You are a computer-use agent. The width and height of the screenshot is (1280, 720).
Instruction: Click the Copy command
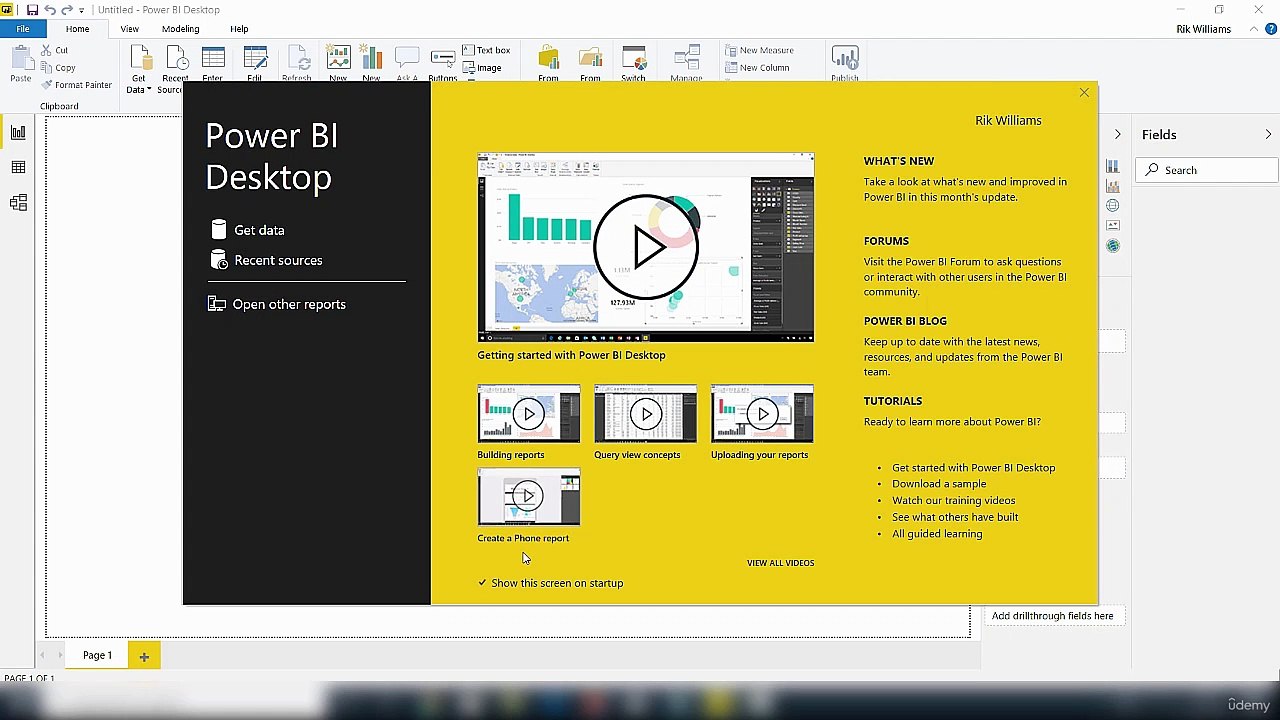click(x=58, y=67)
